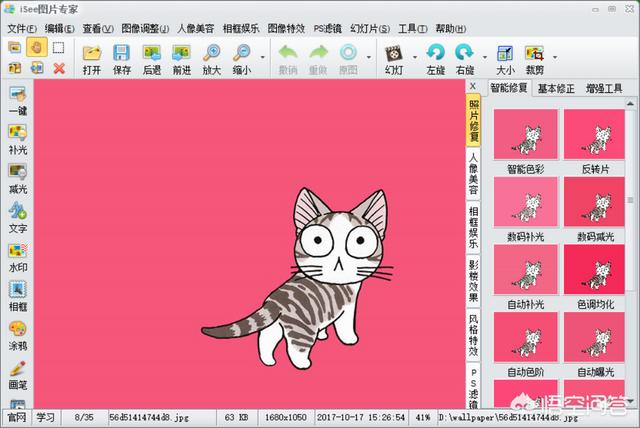Click the red X delete icon
Viewport: 640px width, 428px height.
59,68
